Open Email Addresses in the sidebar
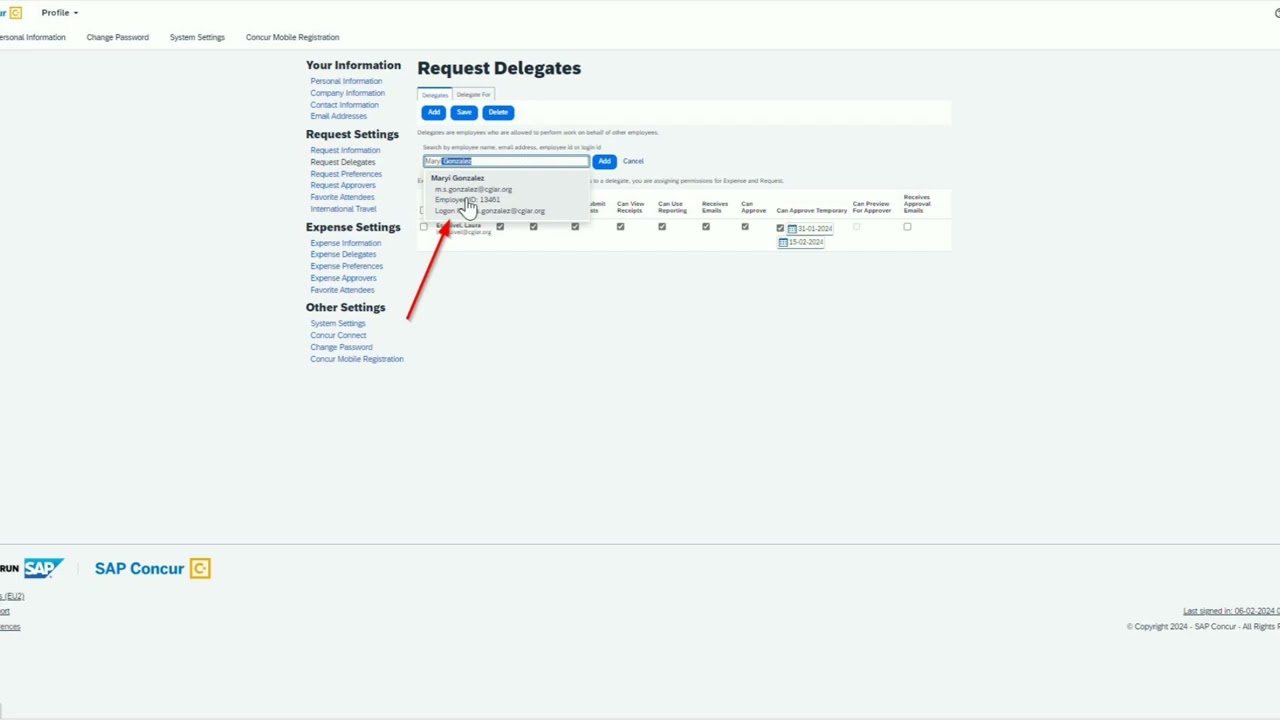The width and height of the screenshot is (1280, 720). coord(338,116)
